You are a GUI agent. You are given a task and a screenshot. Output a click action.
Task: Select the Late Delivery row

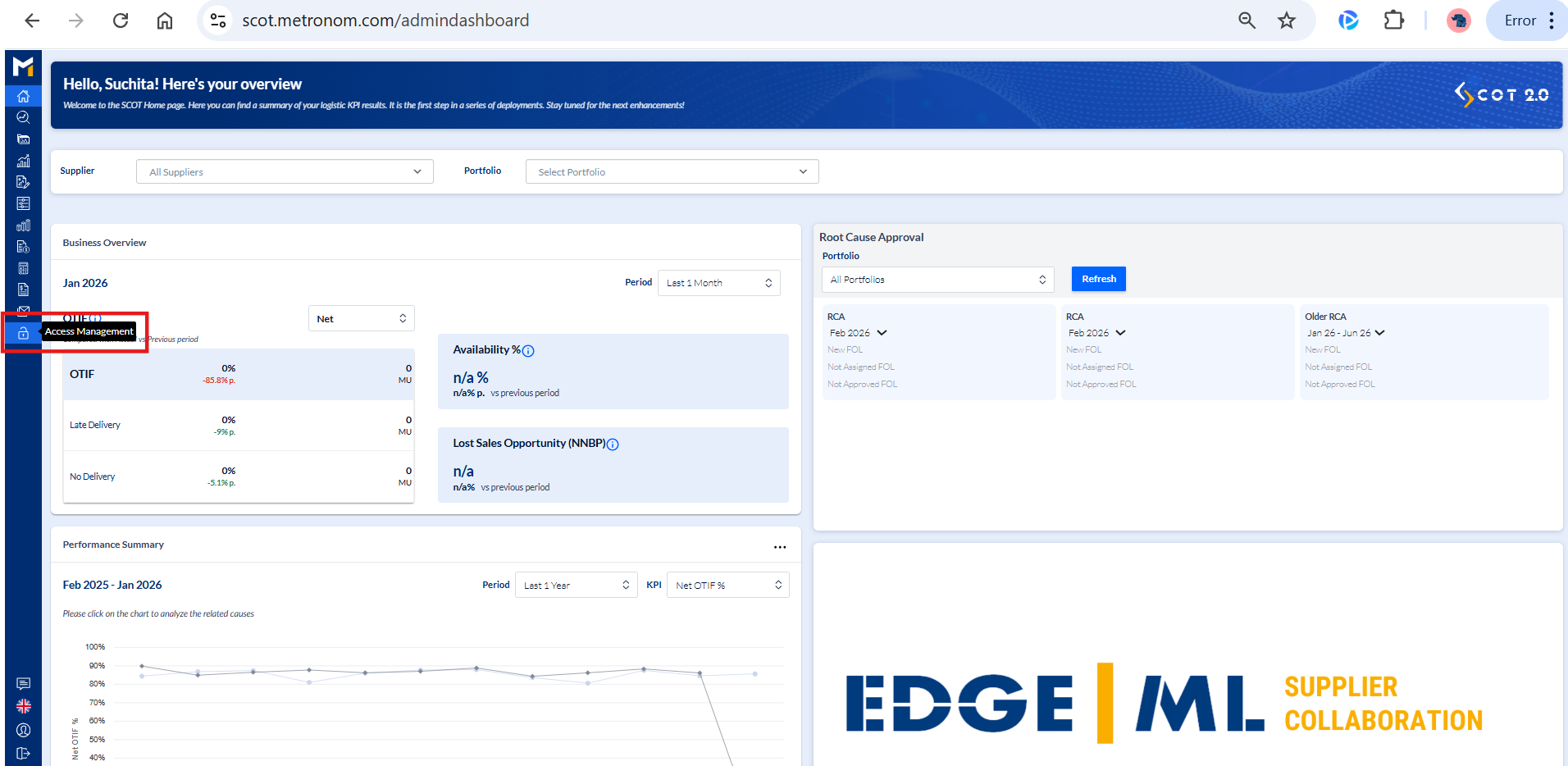(239, 426)
